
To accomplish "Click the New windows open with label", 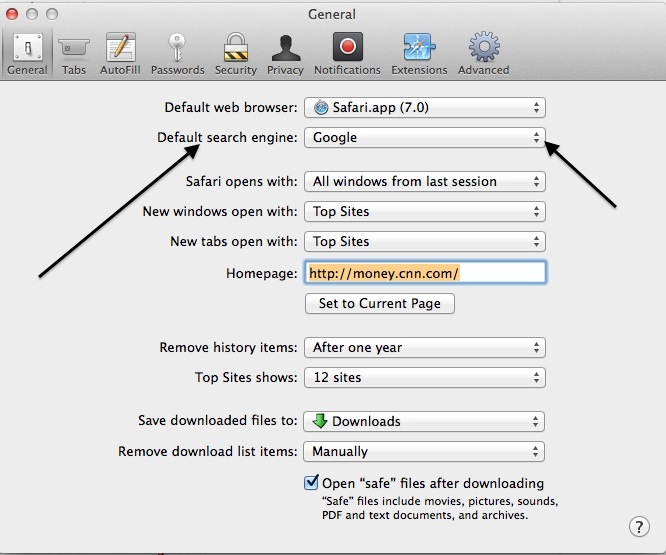I will tap(220, 211).
